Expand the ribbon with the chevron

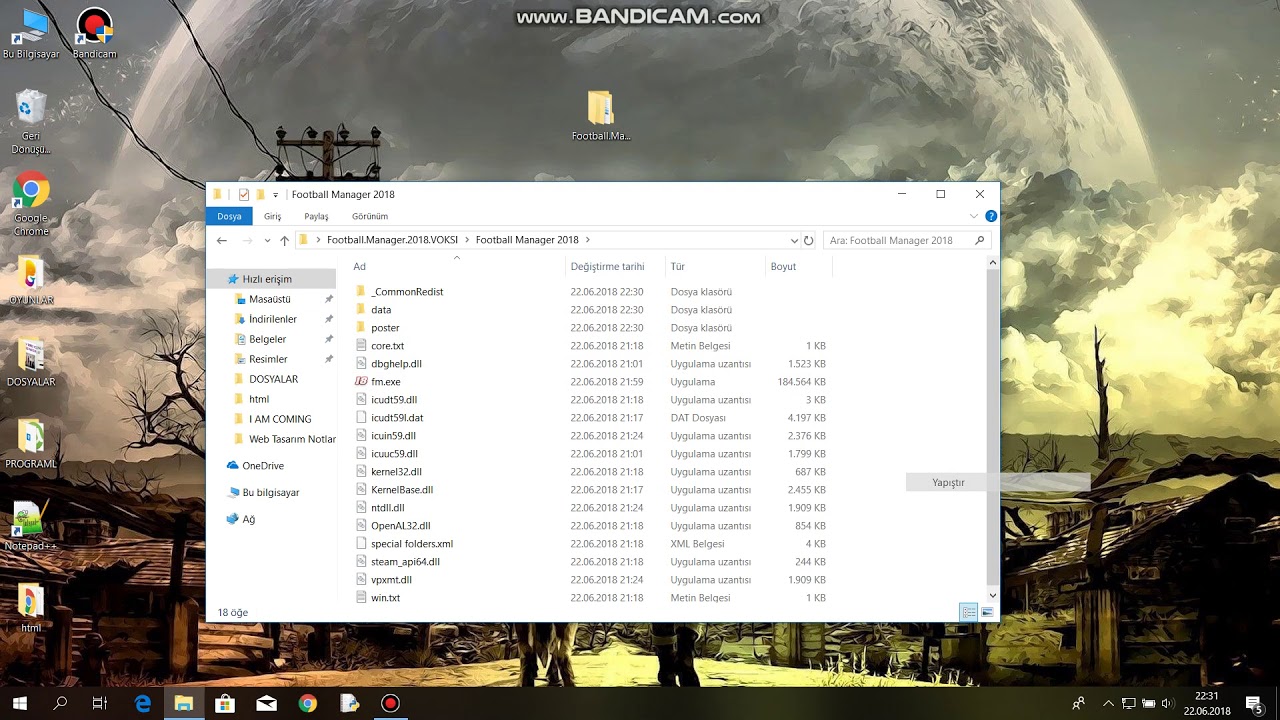point(974,216)
